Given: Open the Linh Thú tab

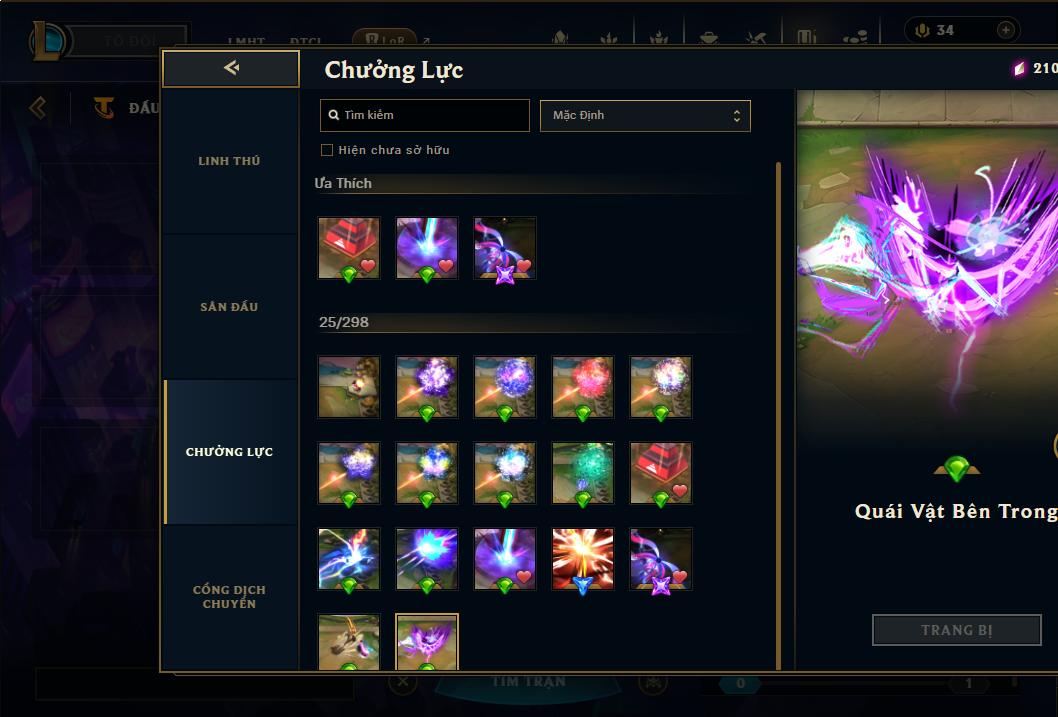Looking at the screenshot, I should [229, 161].
